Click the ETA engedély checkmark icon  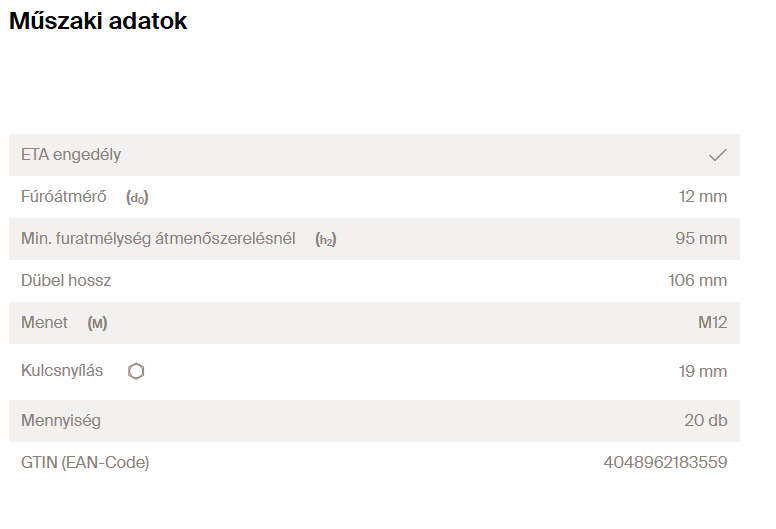(x=717, y=155)
